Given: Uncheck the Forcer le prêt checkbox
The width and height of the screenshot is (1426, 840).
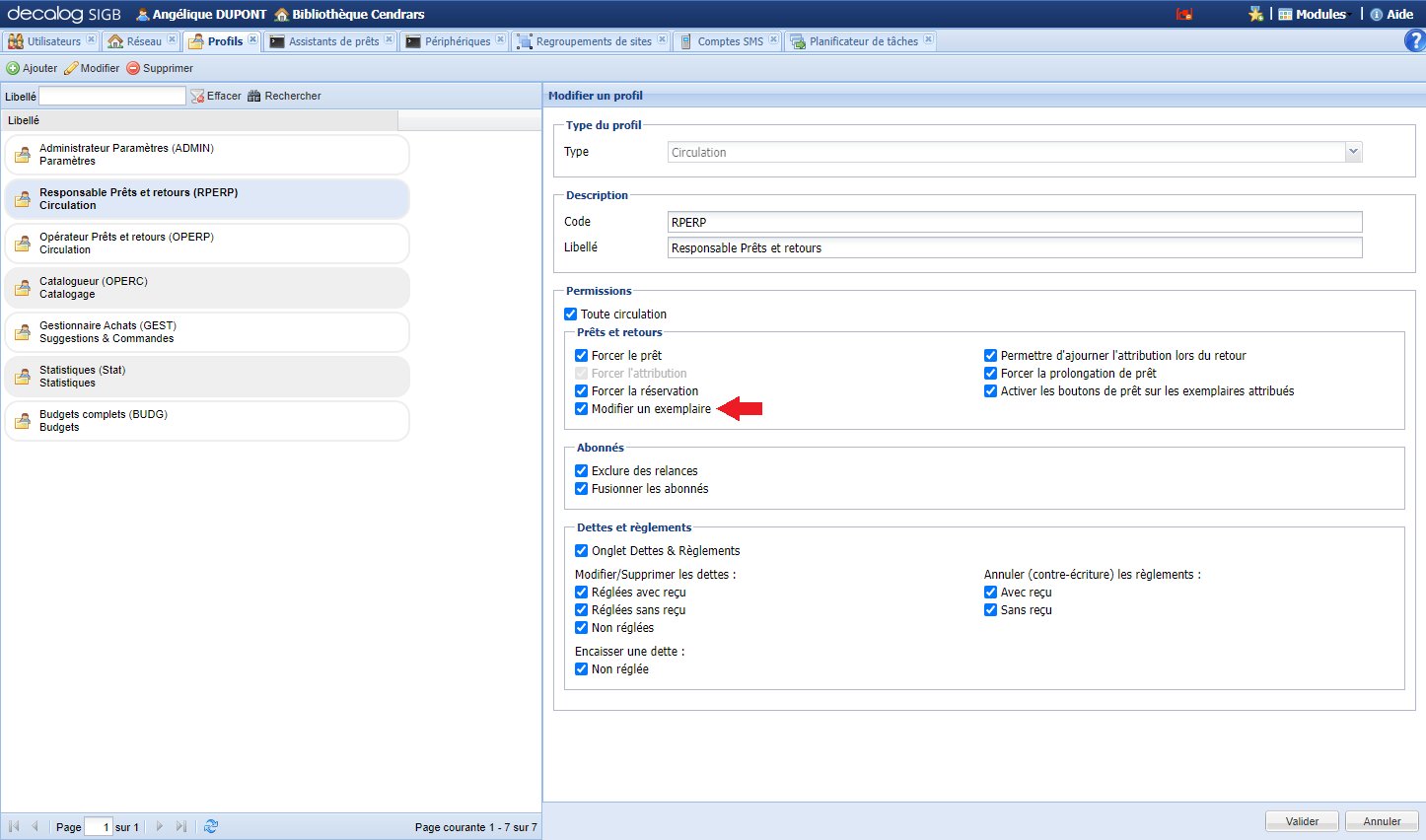Looking at the screenshot, I should coord(582,356).
